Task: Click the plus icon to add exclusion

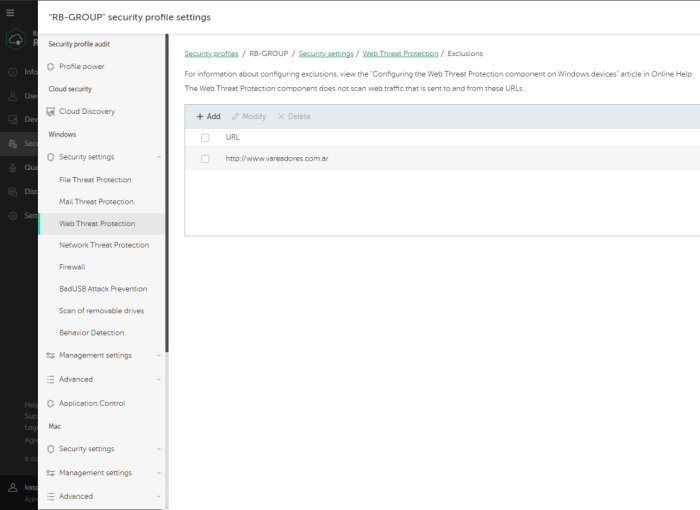Action: 200,117
